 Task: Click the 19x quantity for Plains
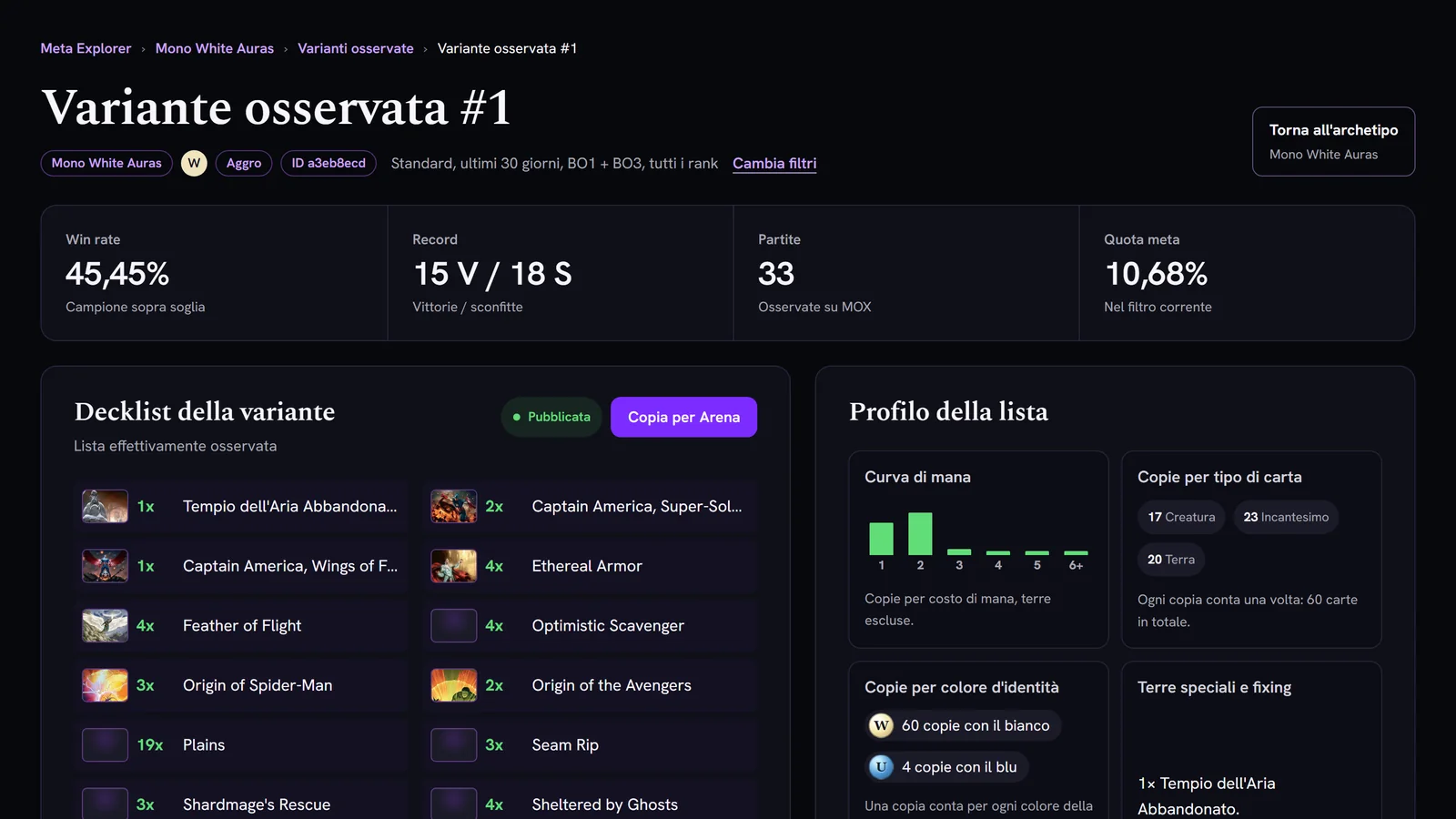point(150,744)
